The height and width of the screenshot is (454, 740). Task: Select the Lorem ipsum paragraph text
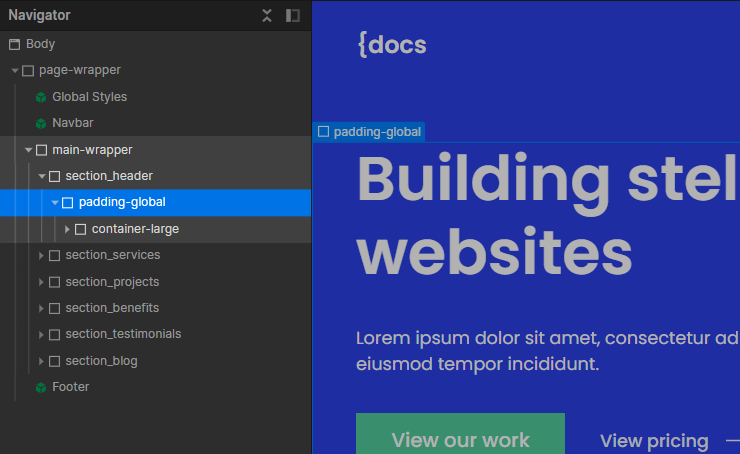(547, 351)
